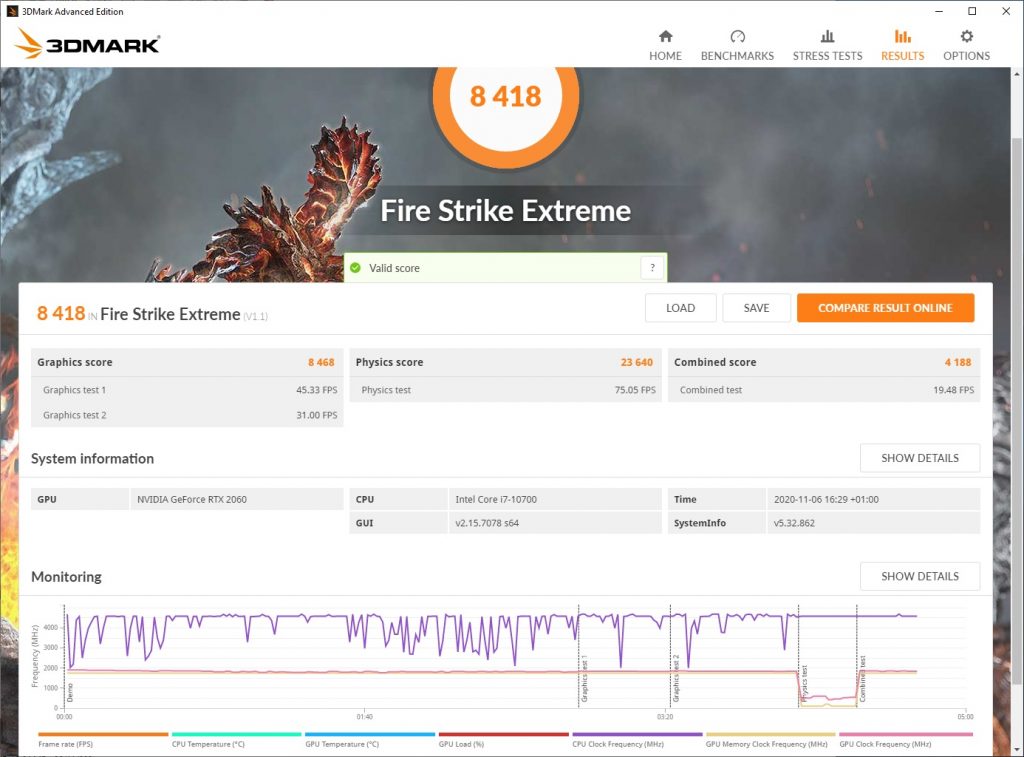Click the Physics test marker on chart
The height and width of the screenshot is (757, 1024).
pyautogui.click(x=804, y=683)
